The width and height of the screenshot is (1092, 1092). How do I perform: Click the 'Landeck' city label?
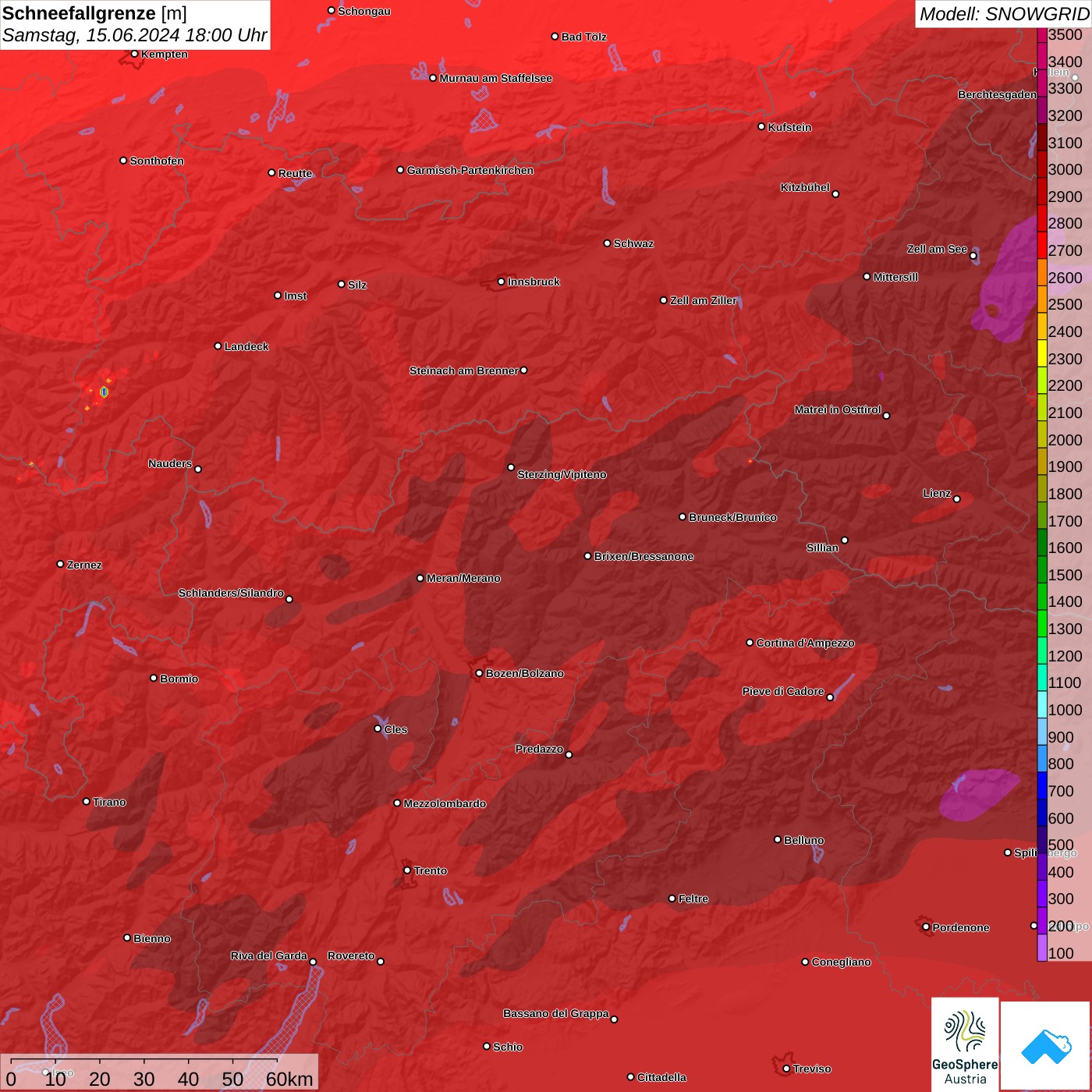tap(246, 346)
